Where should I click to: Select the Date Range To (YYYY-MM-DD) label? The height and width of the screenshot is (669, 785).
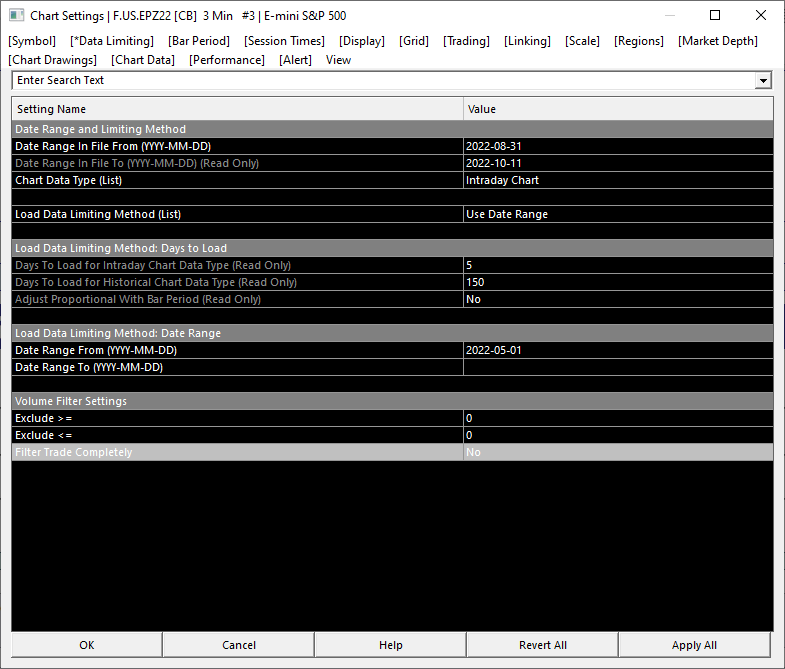[89, 368]
